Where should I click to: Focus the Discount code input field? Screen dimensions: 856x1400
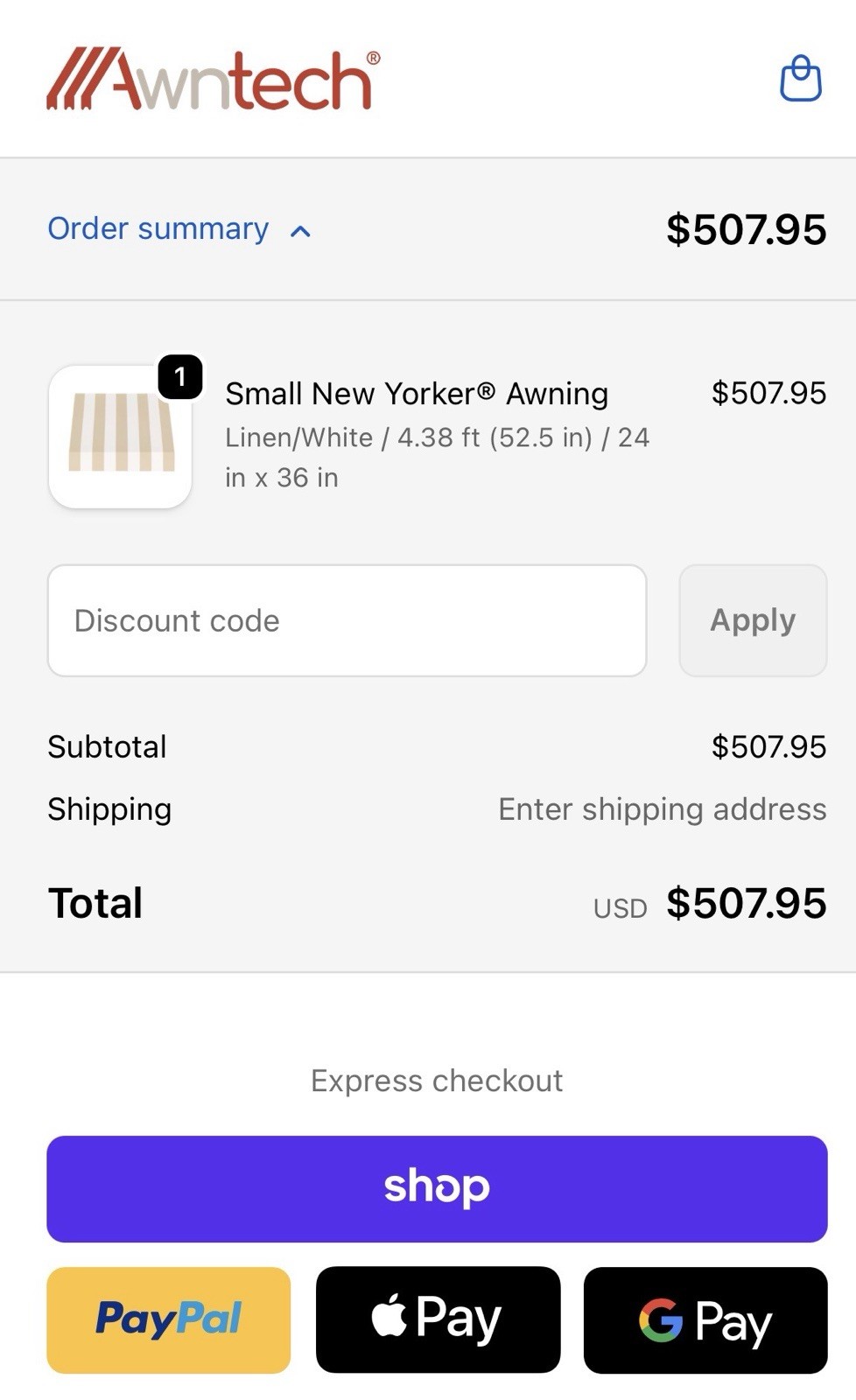[347, 620]
